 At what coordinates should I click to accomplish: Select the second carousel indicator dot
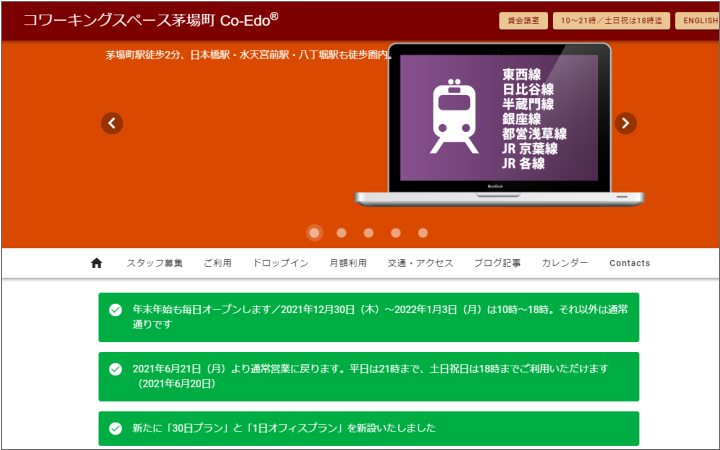pyautogui.click(x=341, y=233)
